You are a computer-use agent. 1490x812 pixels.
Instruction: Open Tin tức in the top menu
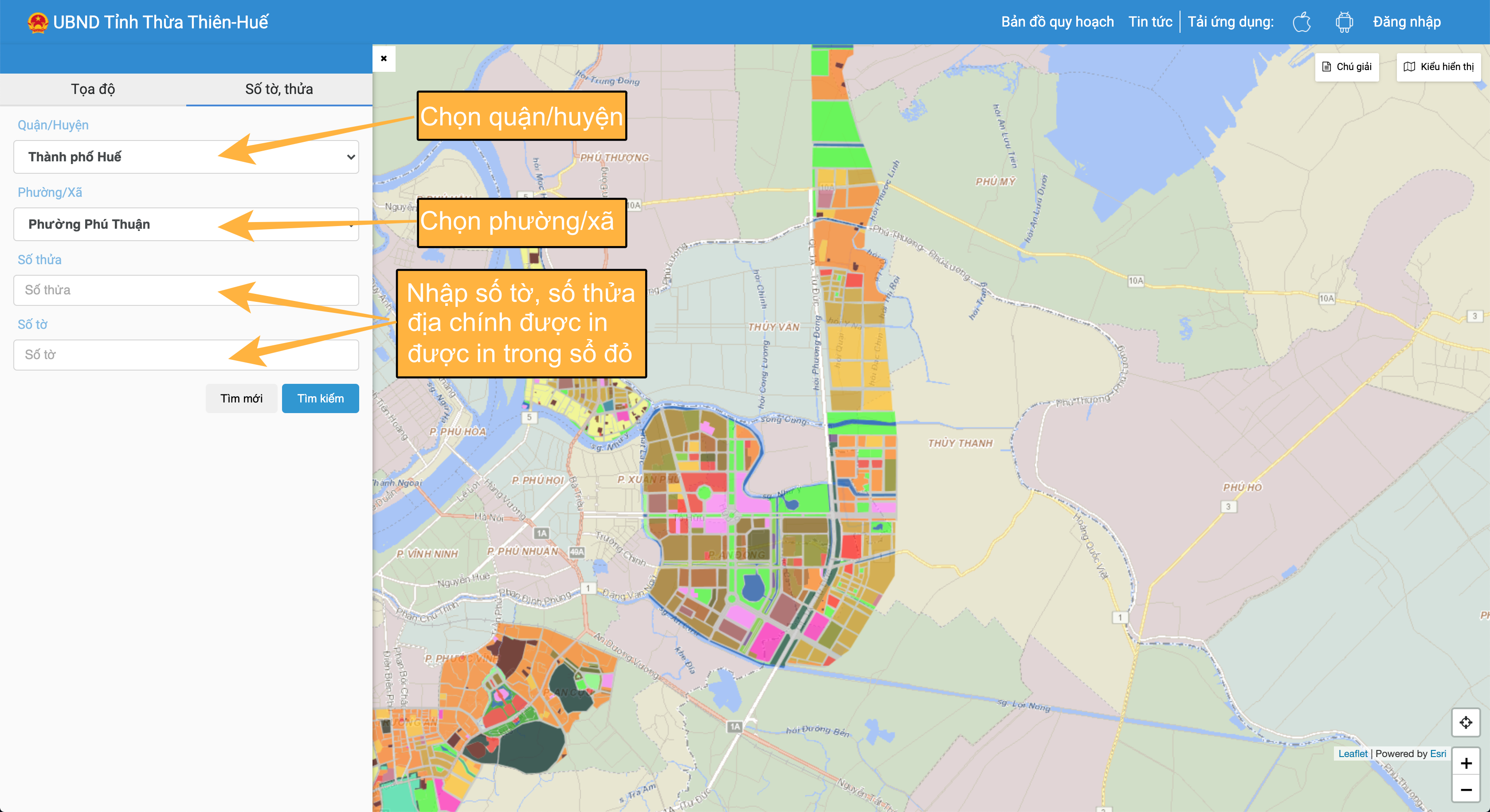[1150, 22]
